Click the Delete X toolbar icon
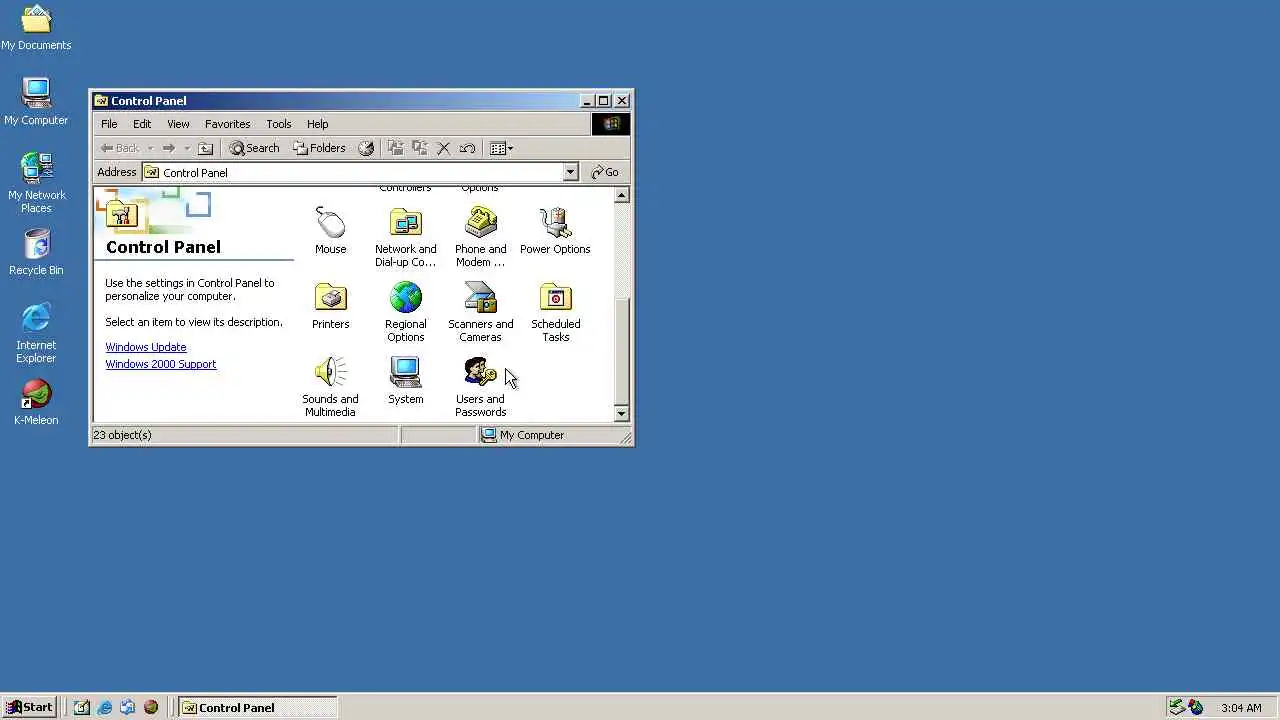The height and width of the screenshot is (720, 1280). pyautogui.click(x=444, y=148)
